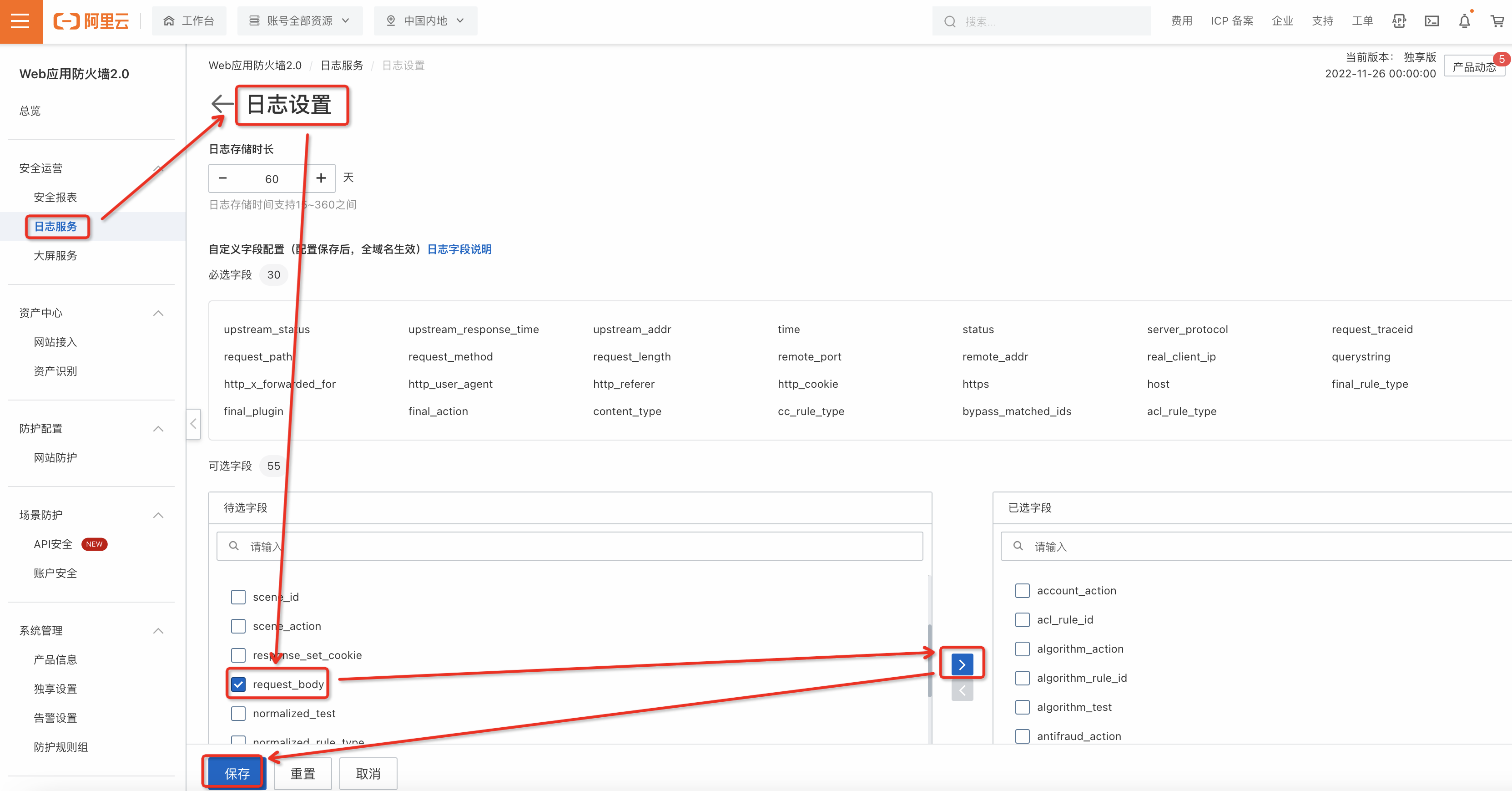Open 产品信息 in the sidebar

tap(55, 659)
